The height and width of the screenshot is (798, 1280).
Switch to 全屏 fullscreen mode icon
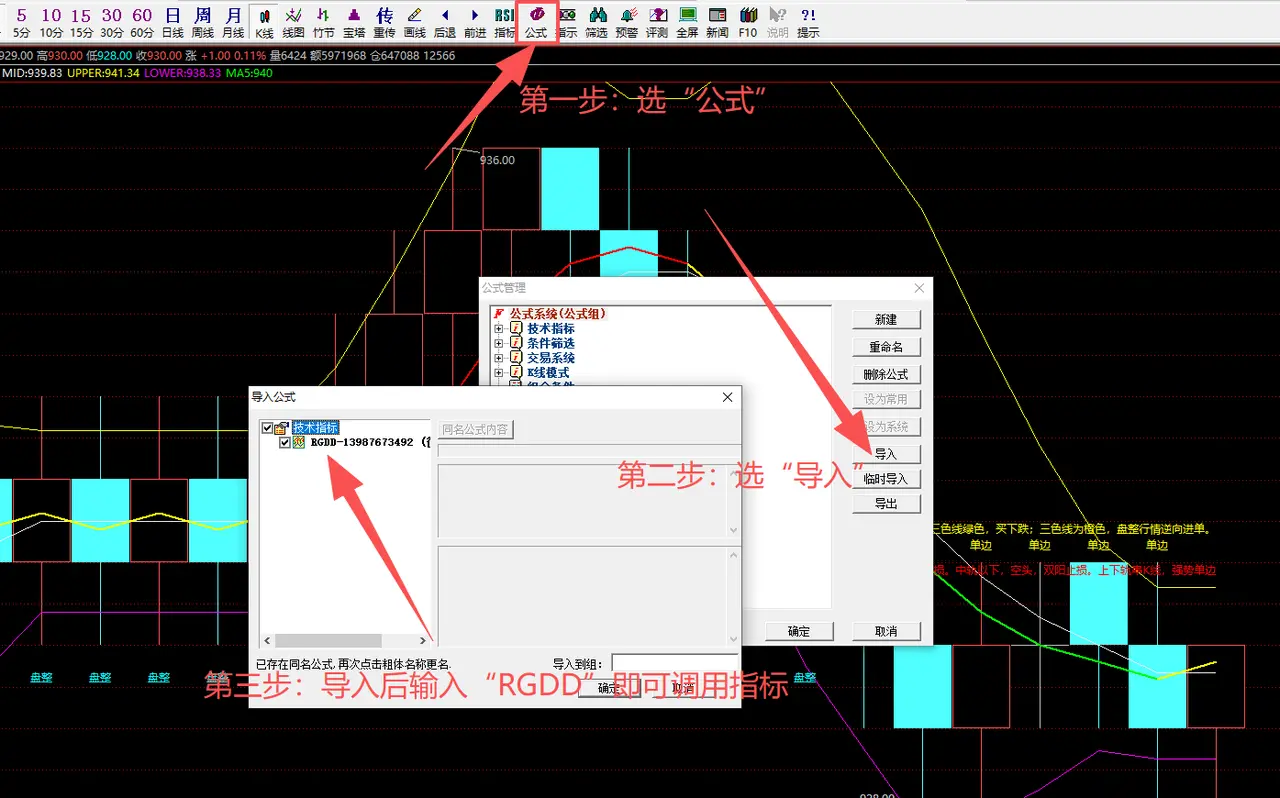click(687, 21)
